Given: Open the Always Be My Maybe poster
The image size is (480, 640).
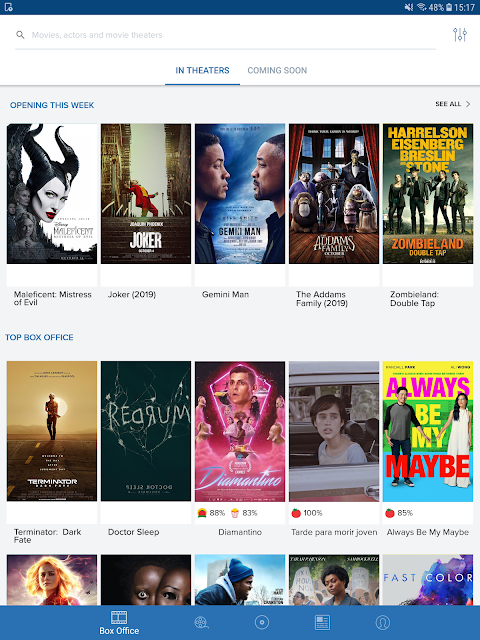Looking at the screenshot, I should [x=428, y=431].
